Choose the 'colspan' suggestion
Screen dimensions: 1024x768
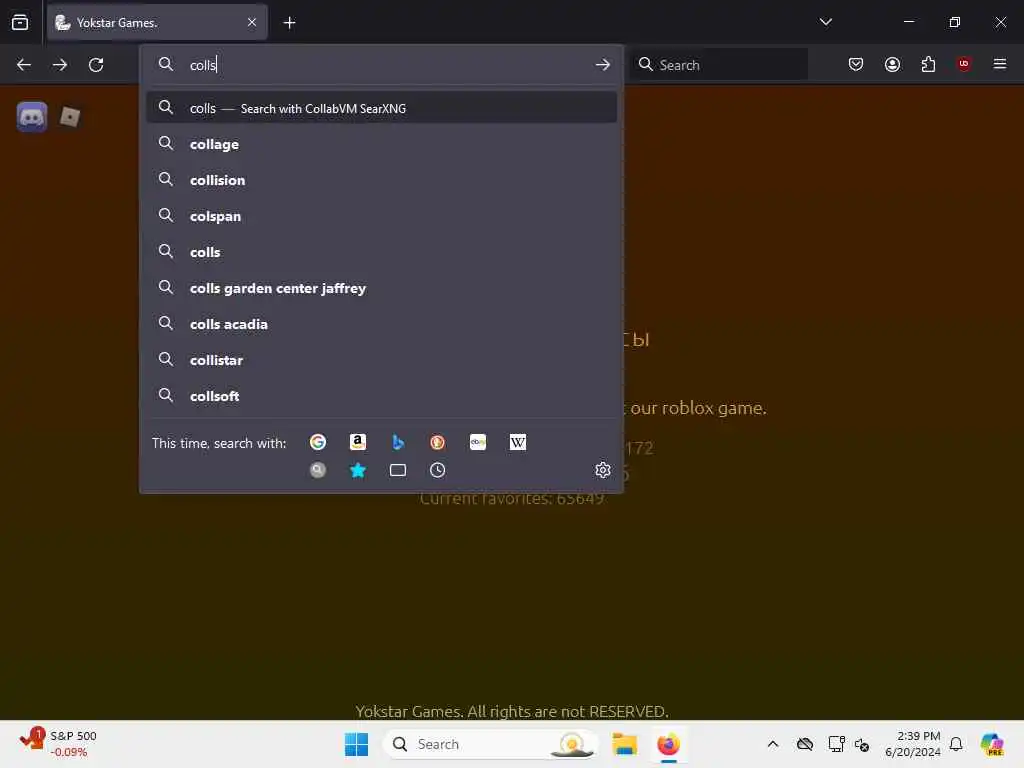[381, 216]
